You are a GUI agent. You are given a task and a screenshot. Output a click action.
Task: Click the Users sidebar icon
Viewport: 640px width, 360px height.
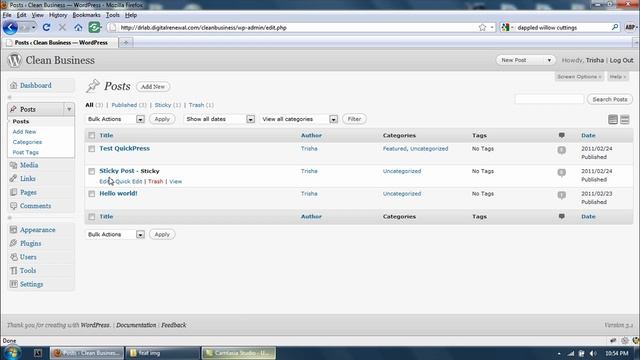(x=13, y=257)
